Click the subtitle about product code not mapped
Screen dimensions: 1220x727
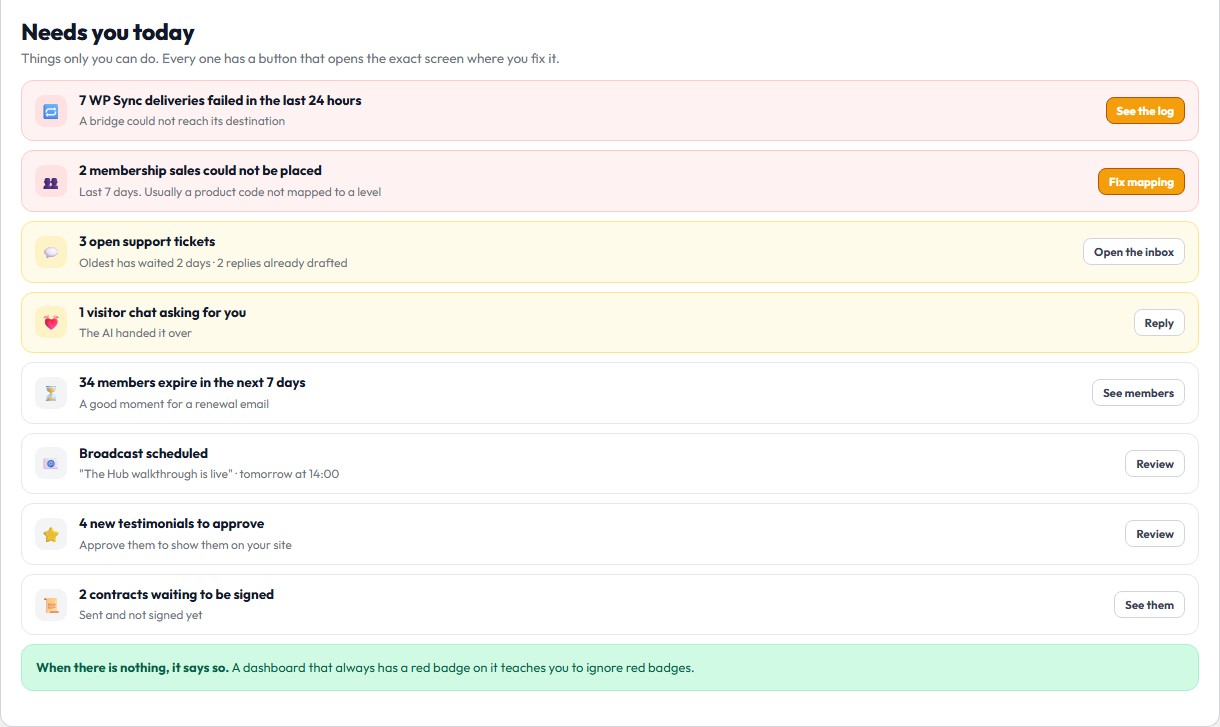pos(230,192)
